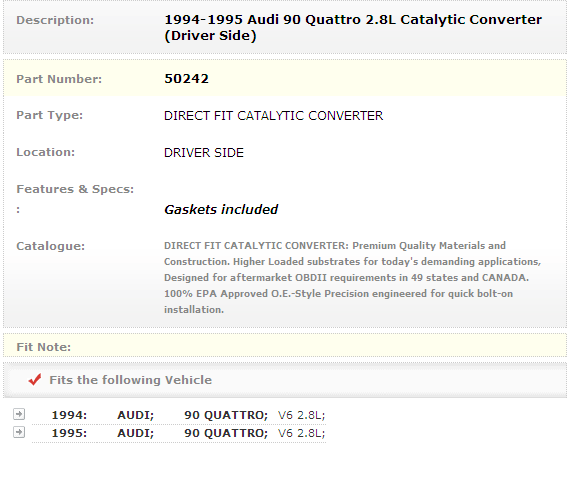This screenshot has height=483, width=570.
Task: Click V6 2.8L in 1995 row
Action: (301, 433)
